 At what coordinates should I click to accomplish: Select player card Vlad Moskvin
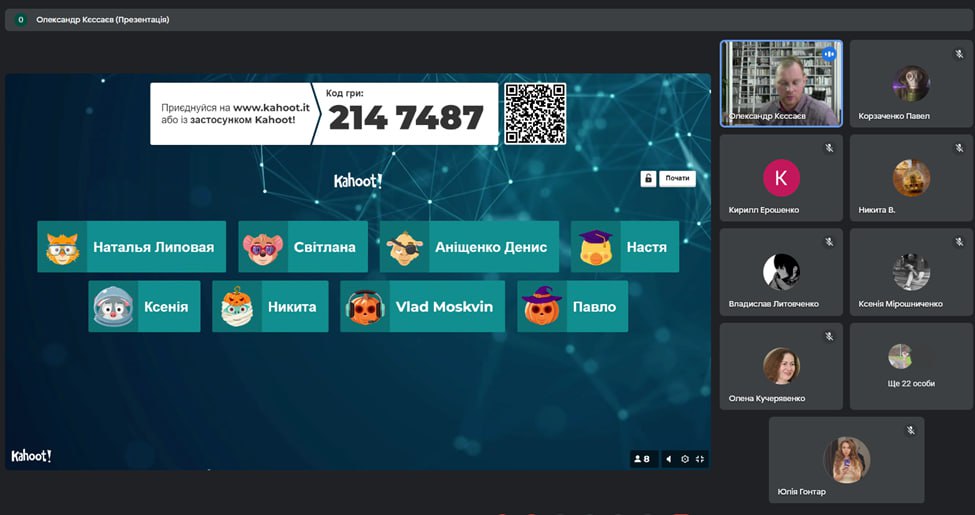[423, 307]
